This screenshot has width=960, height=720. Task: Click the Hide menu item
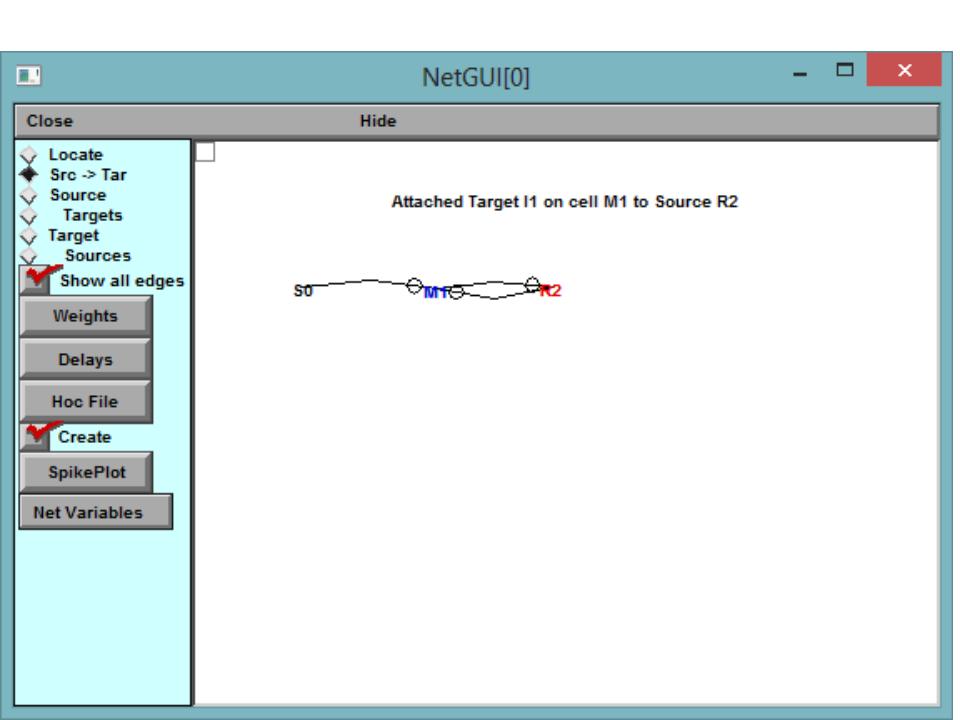378,121
